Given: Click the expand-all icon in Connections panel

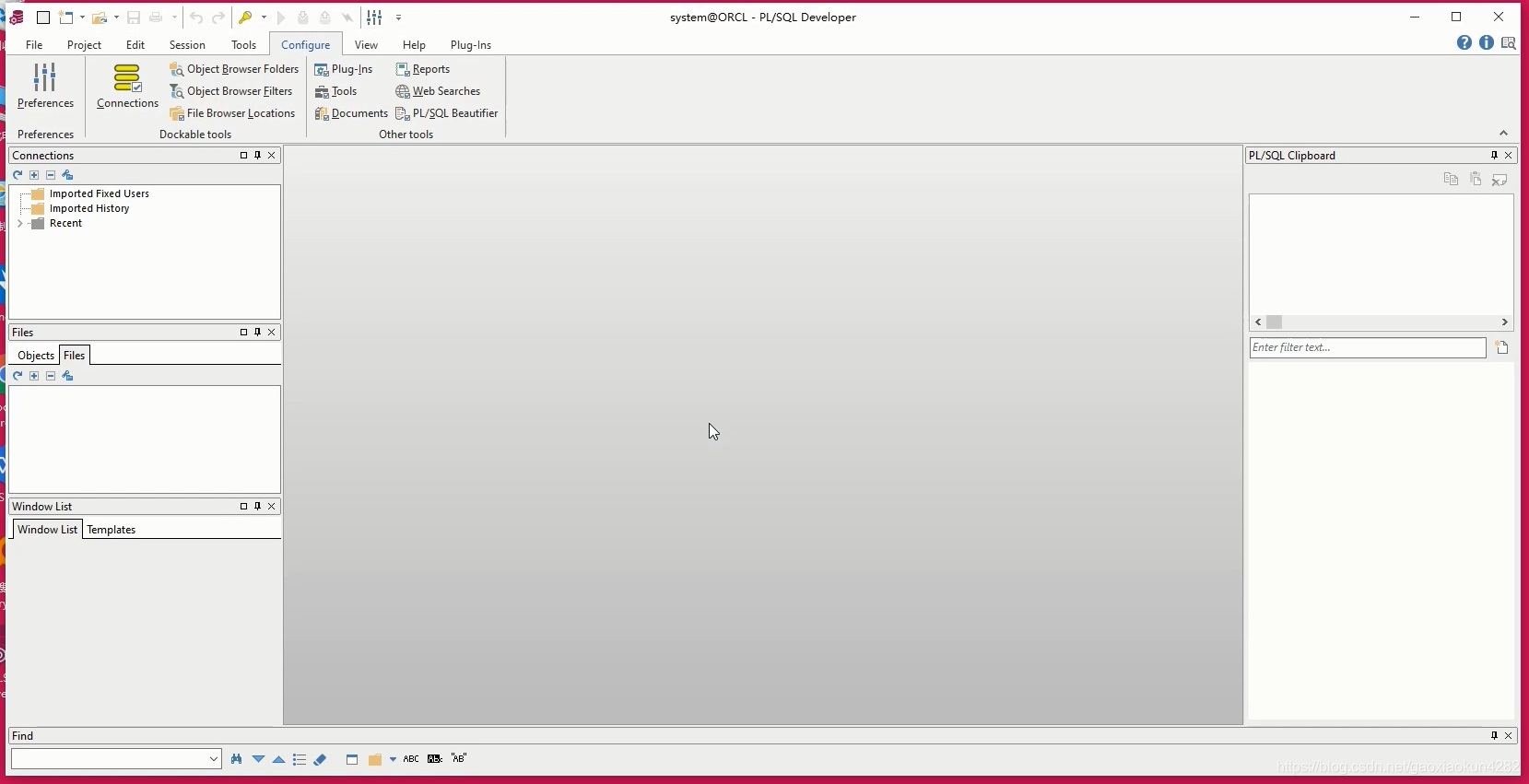Looking at the screenshot, I should [x=34, y=175].
